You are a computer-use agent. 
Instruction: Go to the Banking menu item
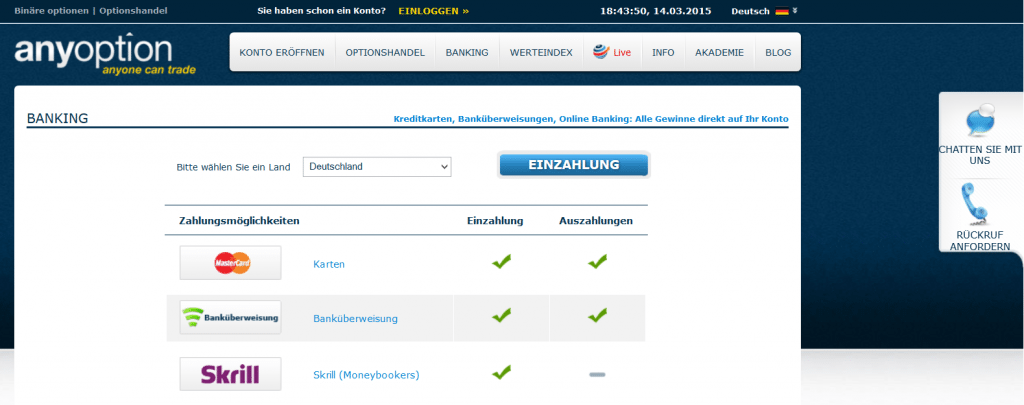[467, 52]
